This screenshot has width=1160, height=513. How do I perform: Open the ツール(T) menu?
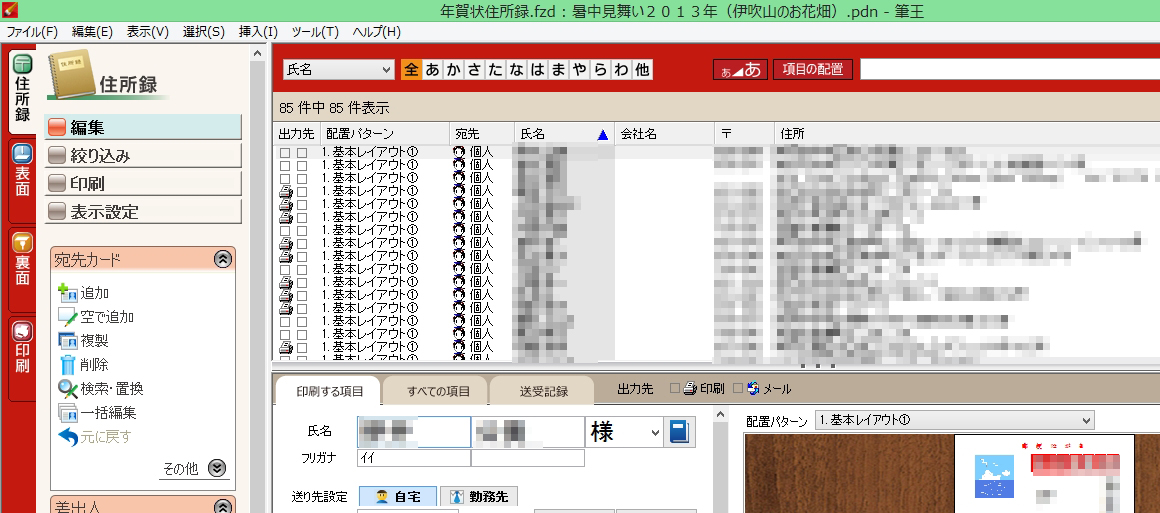314,32
